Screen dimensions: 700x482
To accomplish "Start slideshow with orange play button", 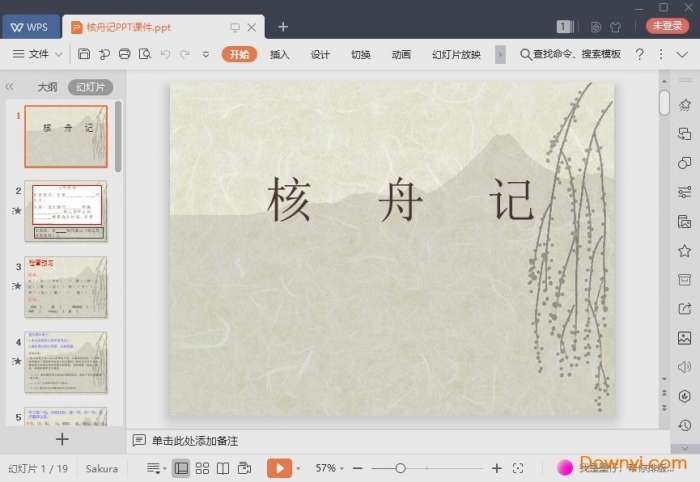I will pos(279,468).
